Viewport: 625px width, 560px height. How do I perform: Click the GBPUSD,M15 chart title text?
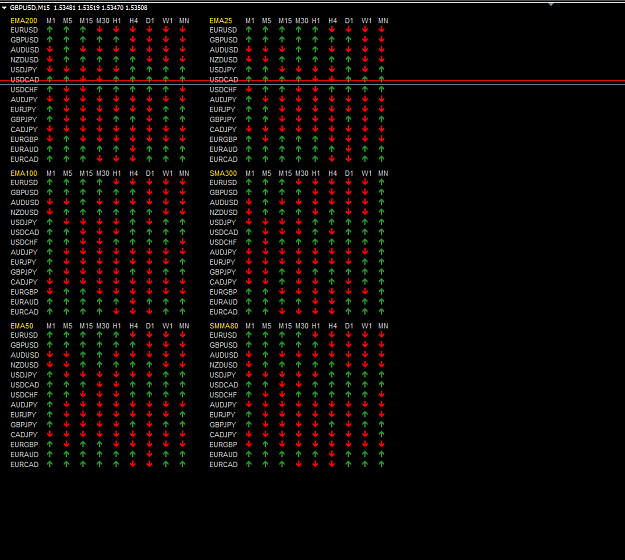[30, 8]
